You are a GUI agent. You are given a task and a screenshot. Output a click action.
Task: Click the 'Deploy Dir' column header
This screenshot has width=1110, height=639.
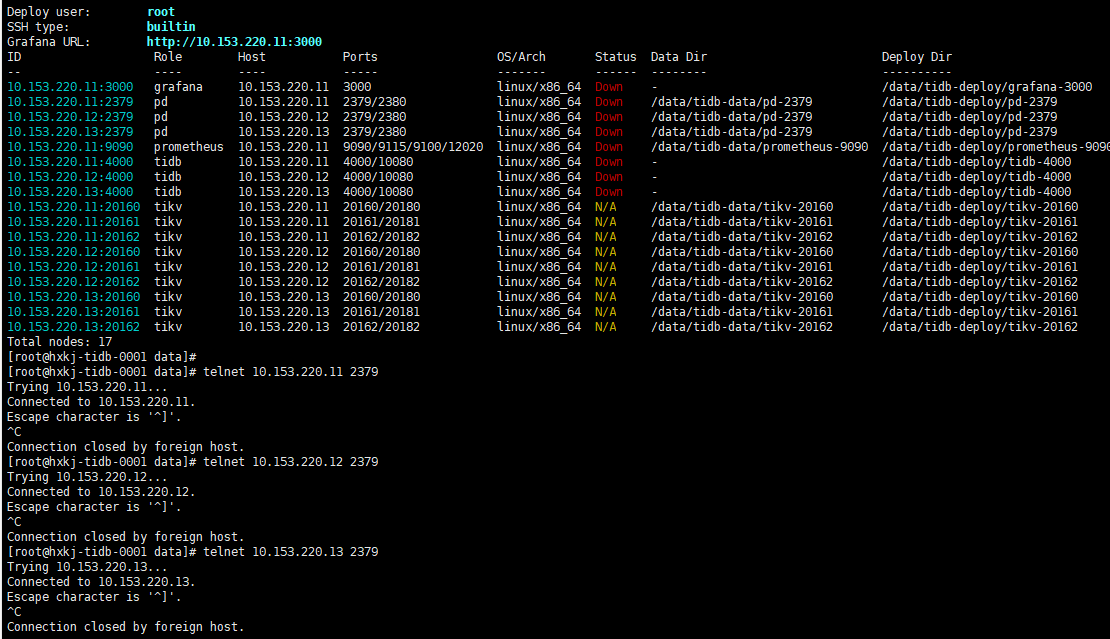[917, 57]
